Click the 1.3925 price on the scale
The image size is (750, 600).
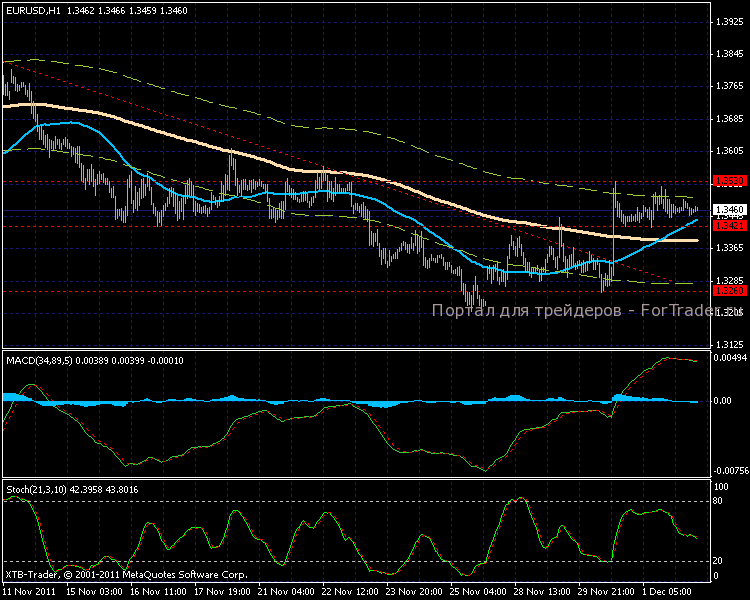point(728,22)
